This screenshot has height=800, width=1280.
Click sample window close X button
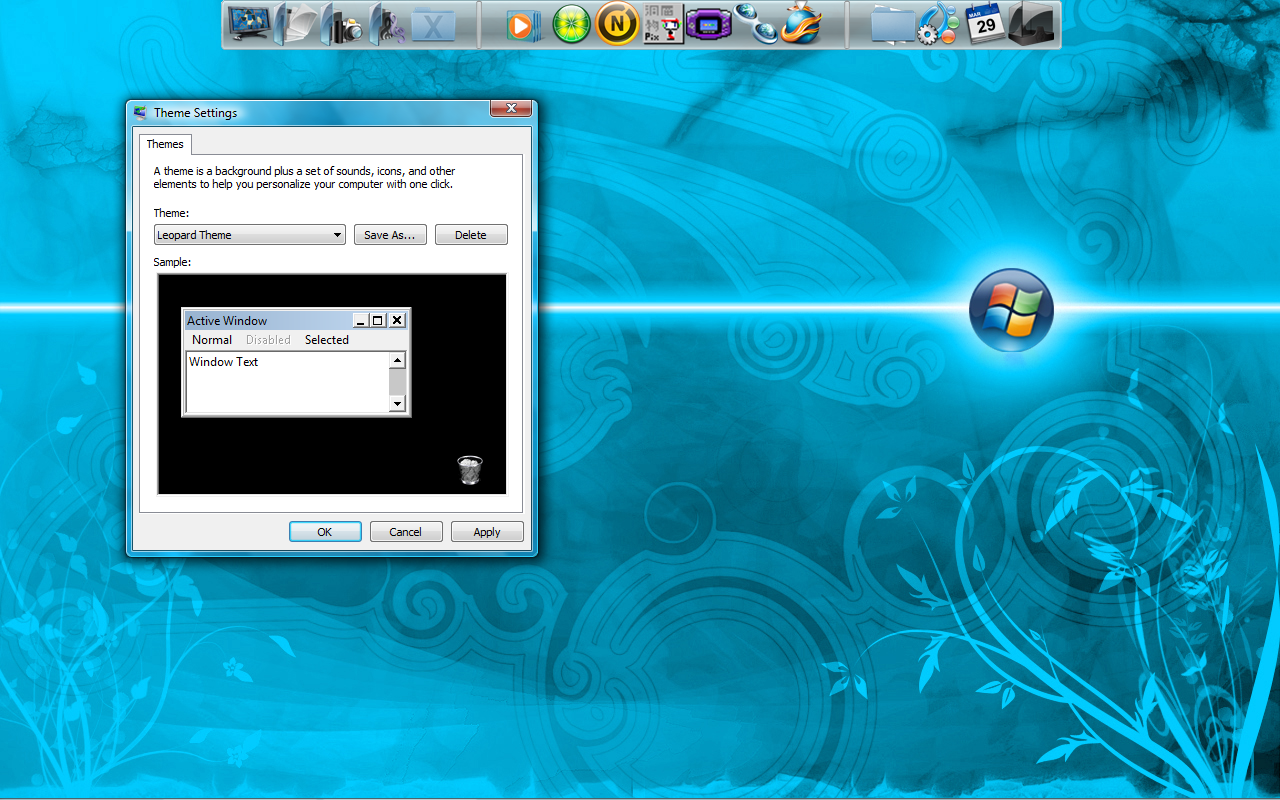pos(397,320)
